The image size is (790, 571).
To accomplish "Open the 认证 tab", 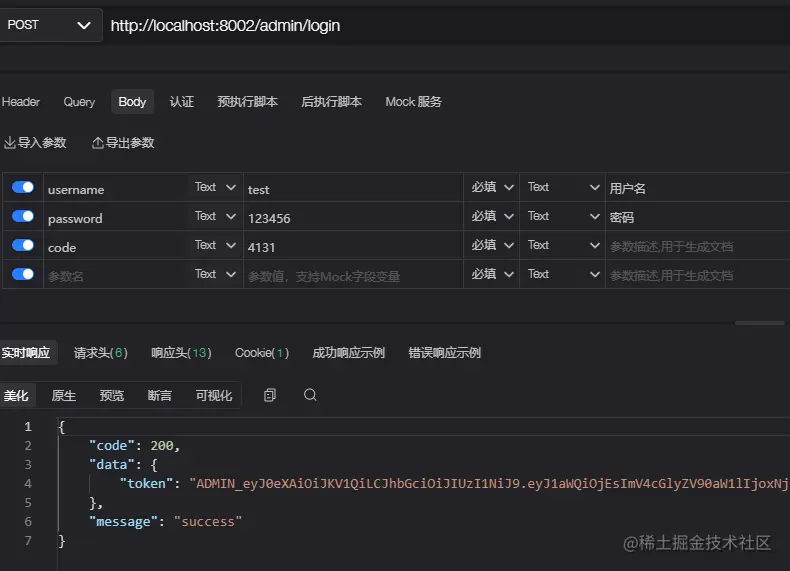I will point(182,102).
